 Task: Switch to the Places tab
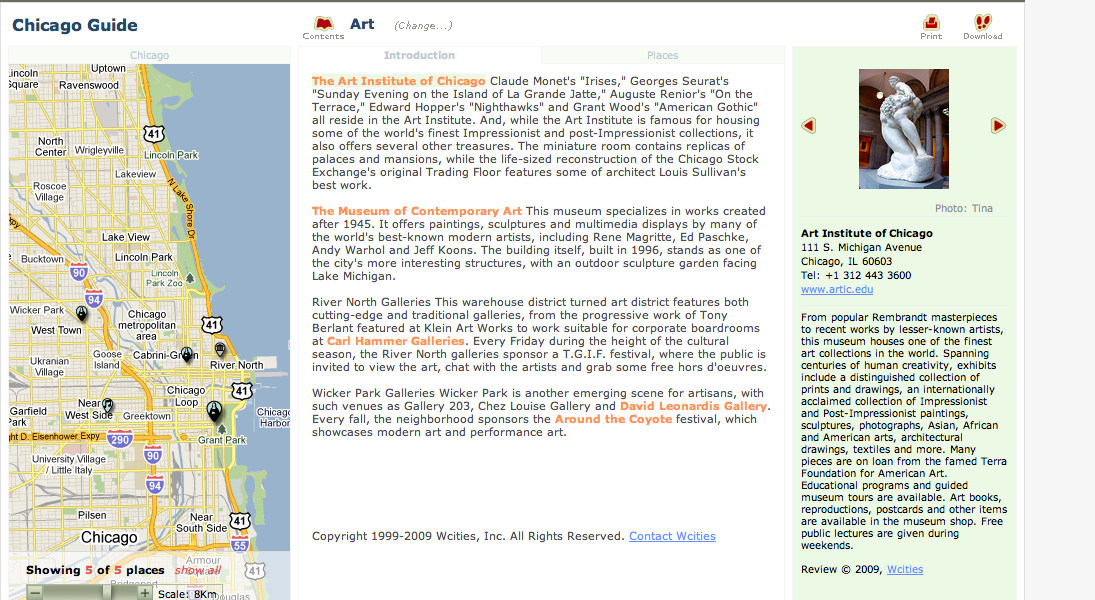pyautogui.click(x=662, y=56)
